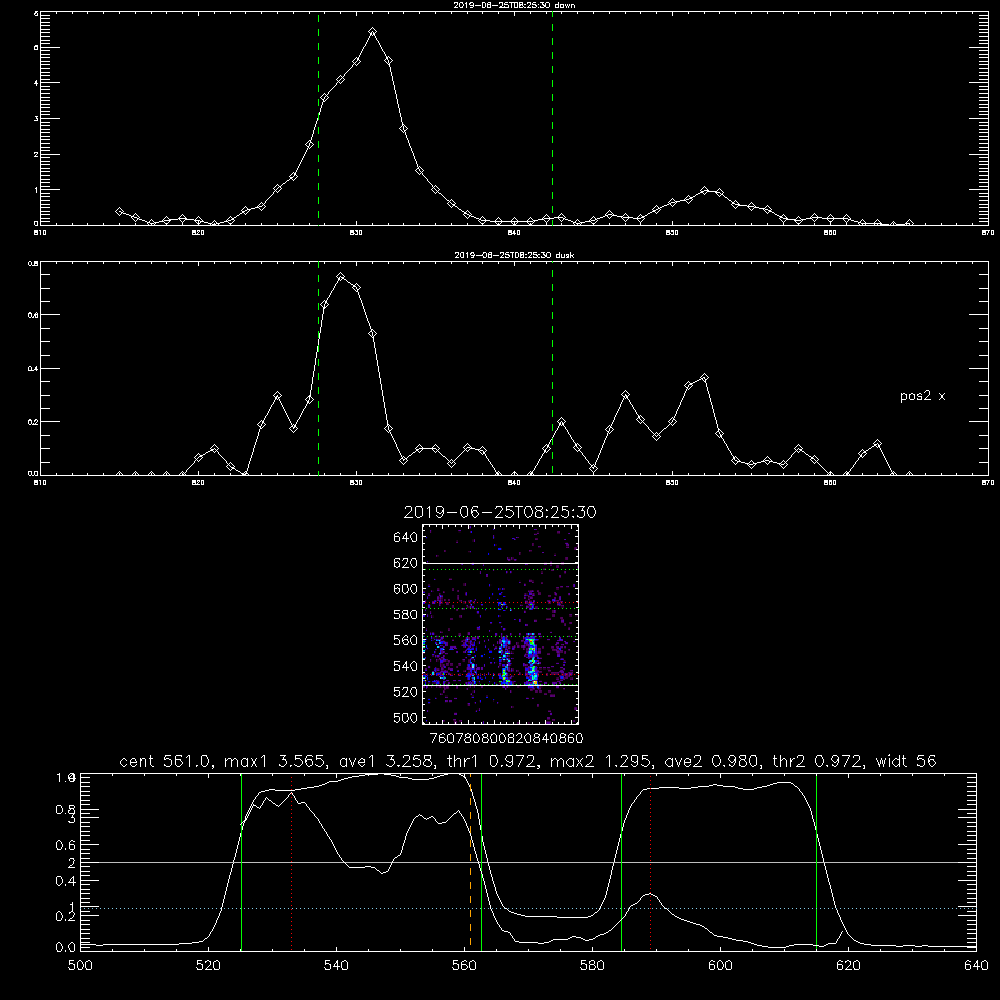Click the '4' y-axis label of the dawn plot
Screen dimensions: 1000x1000
click(x=36, y=83)
